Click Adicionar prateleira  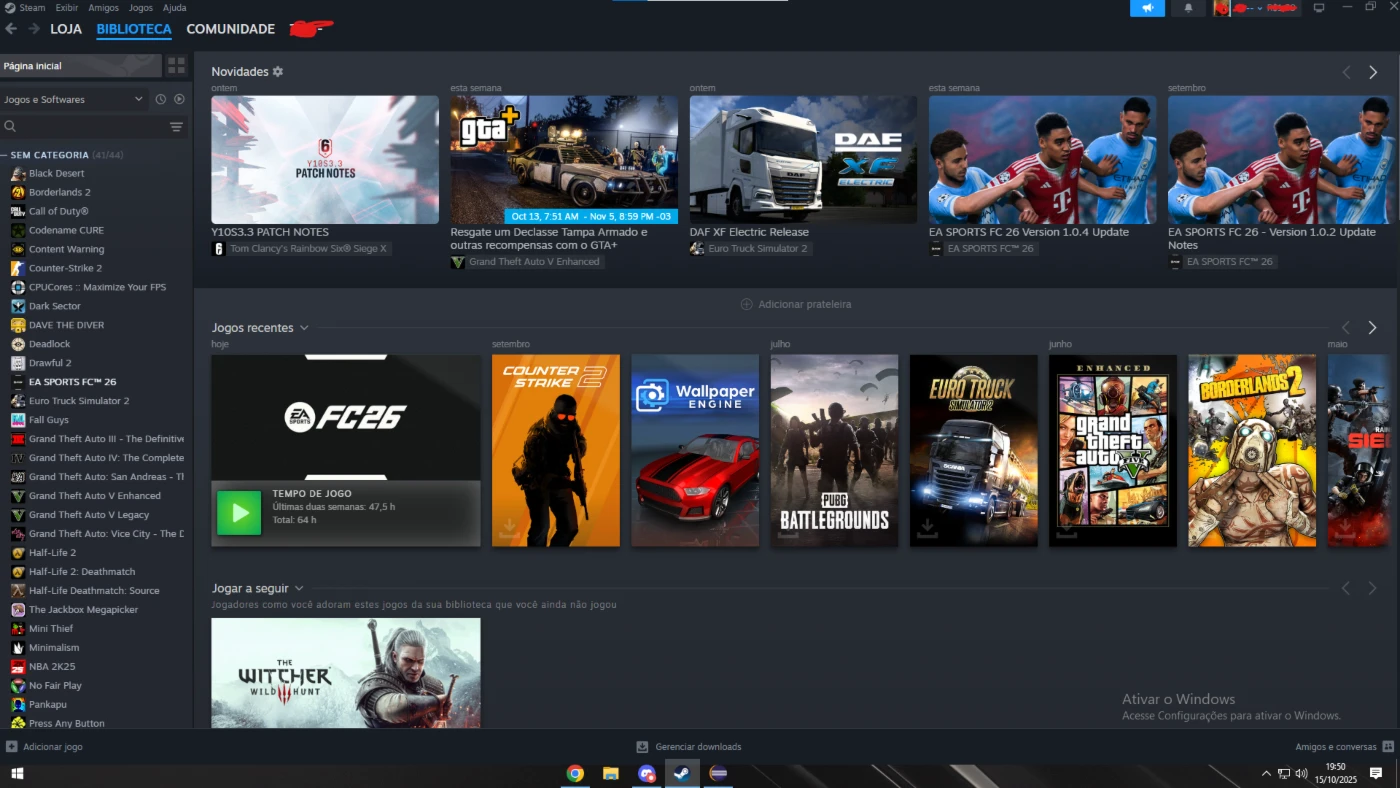click(x=796, y=304)
